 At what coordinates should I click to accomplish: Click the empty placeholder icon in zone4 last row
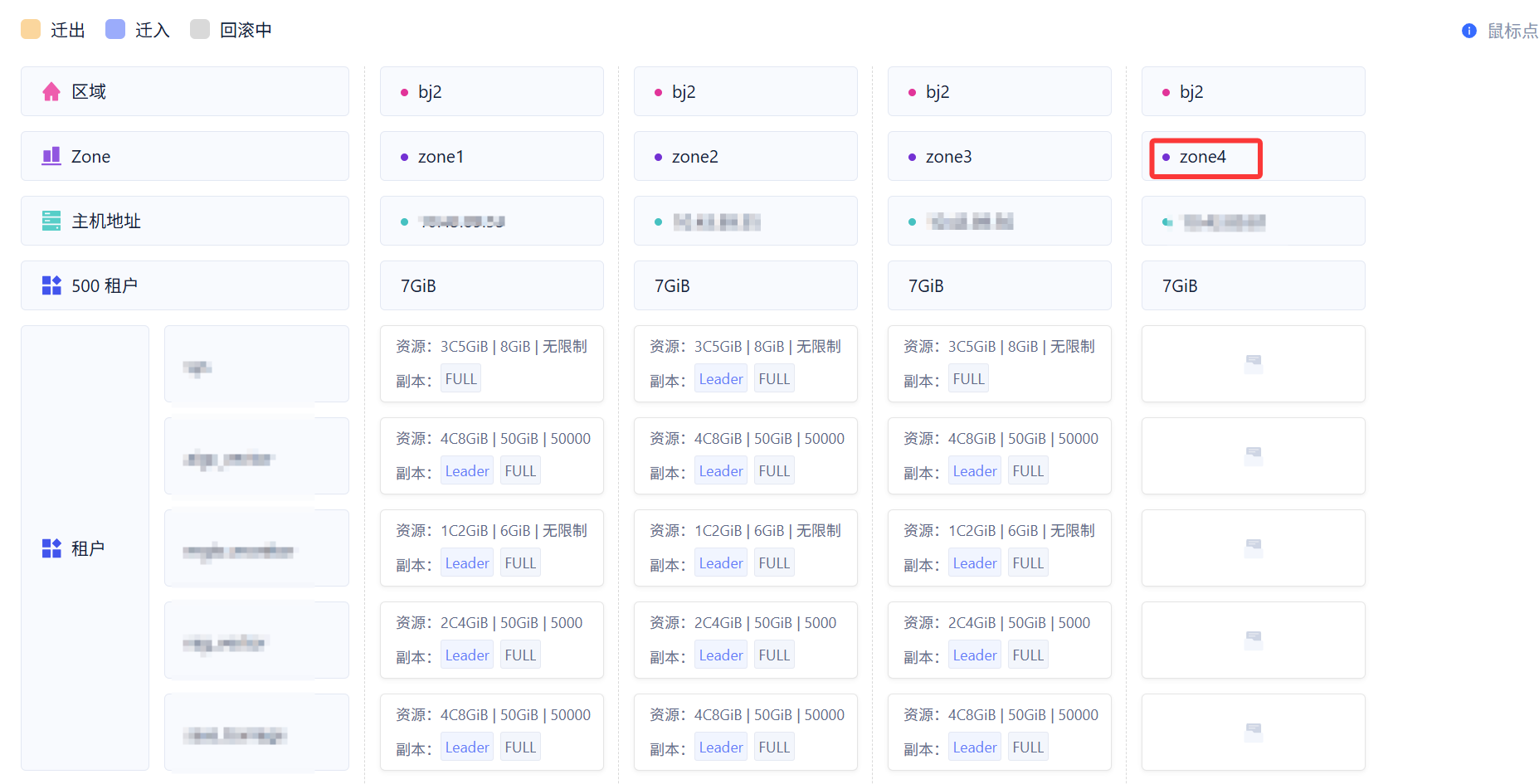(x=1253, y=732)
